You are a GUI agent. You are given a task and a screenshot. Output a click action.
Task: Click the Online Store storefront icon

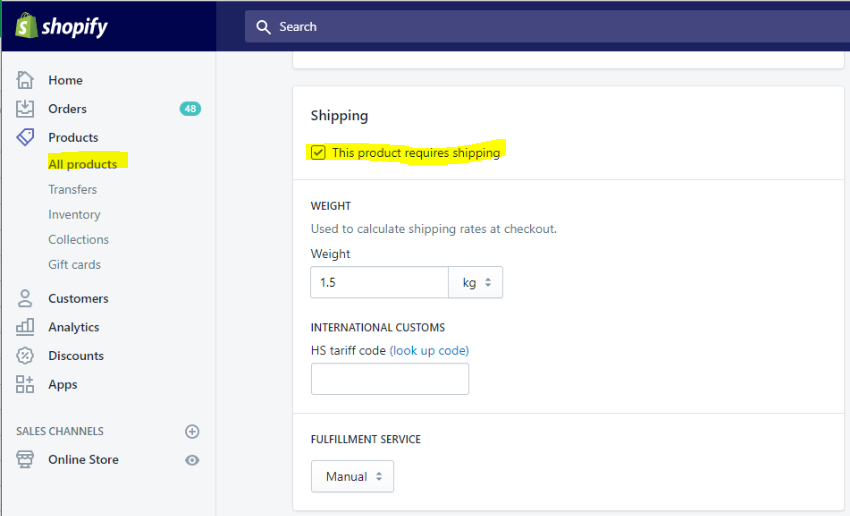(25, 460)
